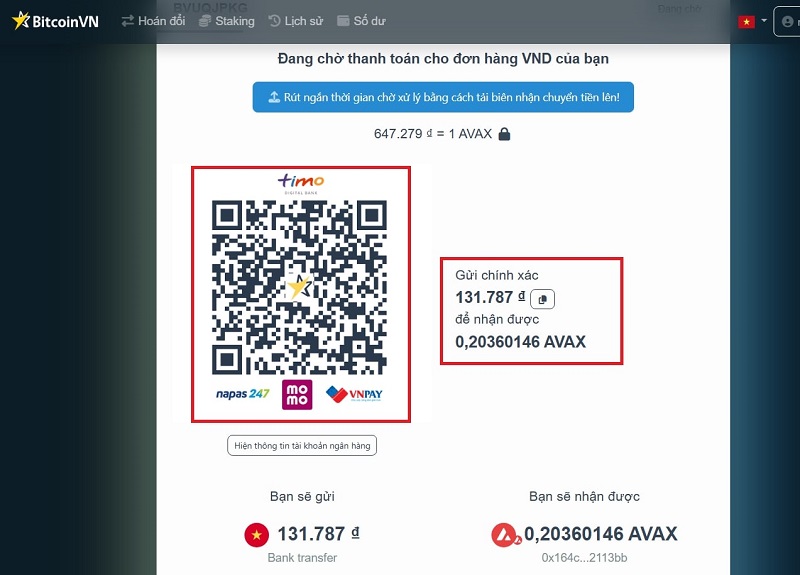
Task: Click the Vietnam flag language icon
Action: point(746,21)
